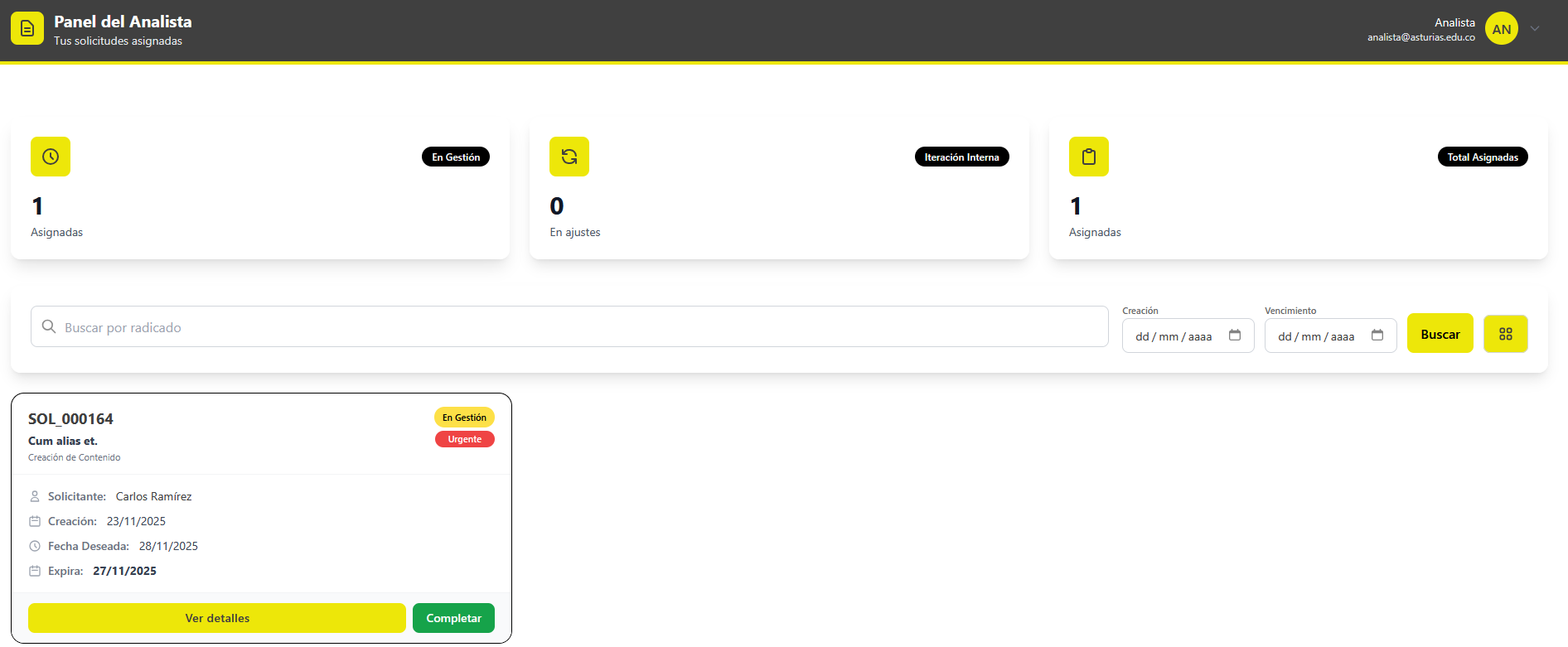Click the red Urgente tag
1568x647 pixels.
coord(464,439)
